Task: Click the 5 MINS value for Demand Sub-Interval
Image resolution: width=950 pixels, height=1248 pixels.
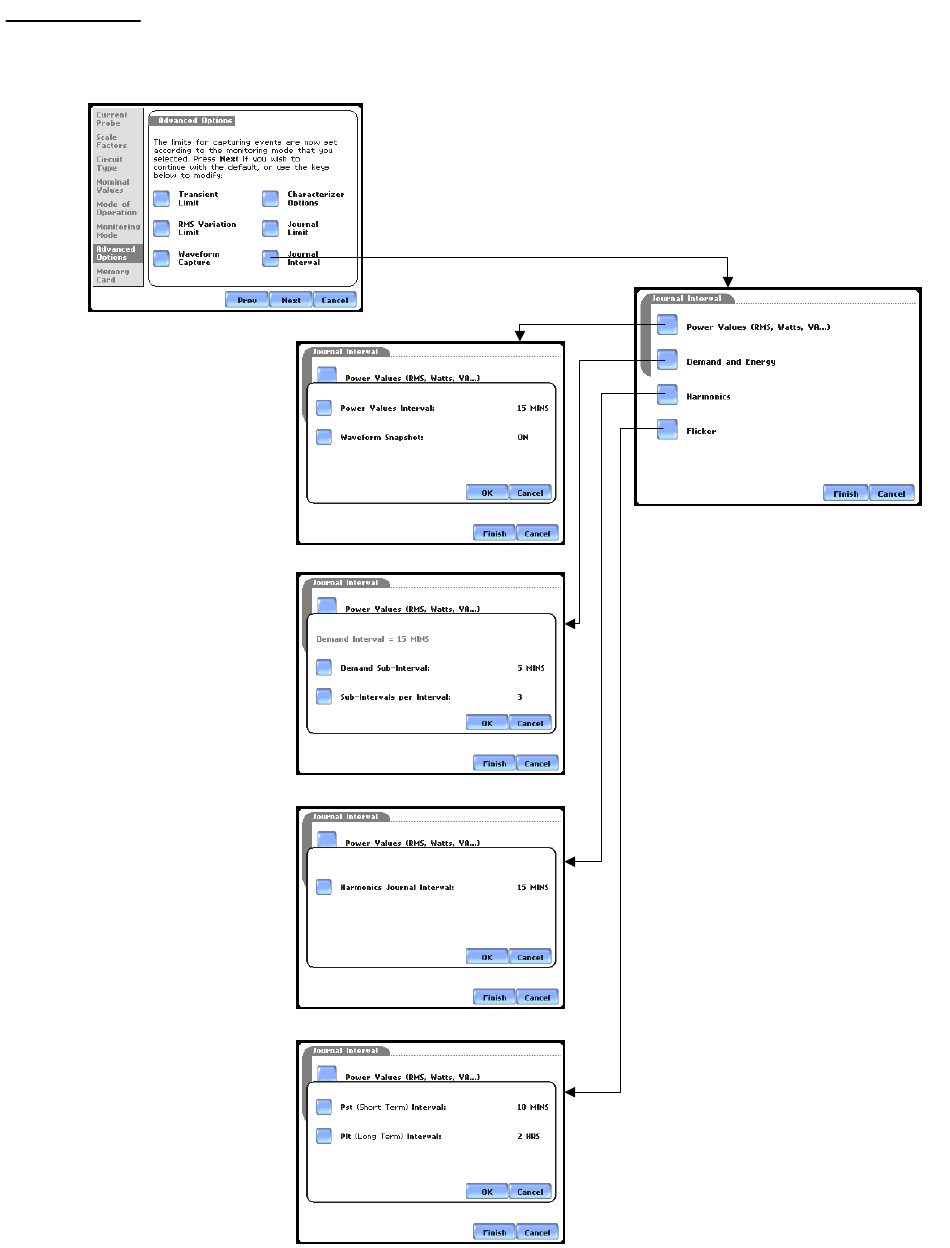Action: (x=531, y=668)
